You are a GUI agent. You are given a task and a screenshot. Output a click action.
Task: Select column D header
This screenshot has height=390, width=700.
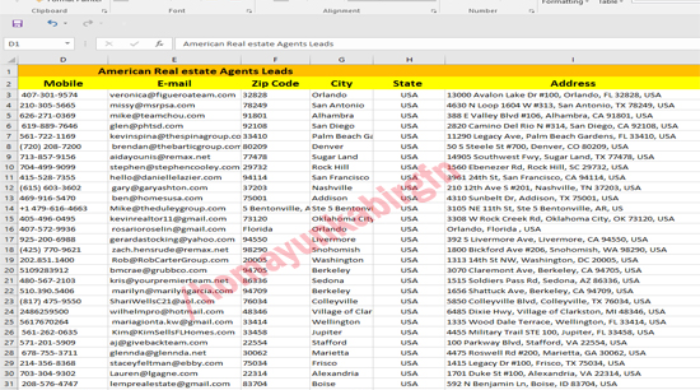click(63, 60)
